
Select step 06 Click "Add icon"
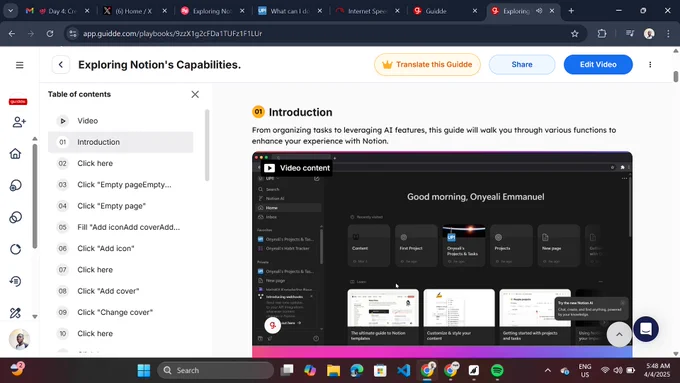click(x=121, y=248)
